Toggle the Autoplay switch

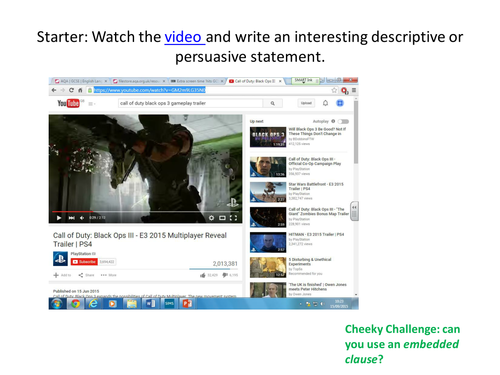point(343,121)
